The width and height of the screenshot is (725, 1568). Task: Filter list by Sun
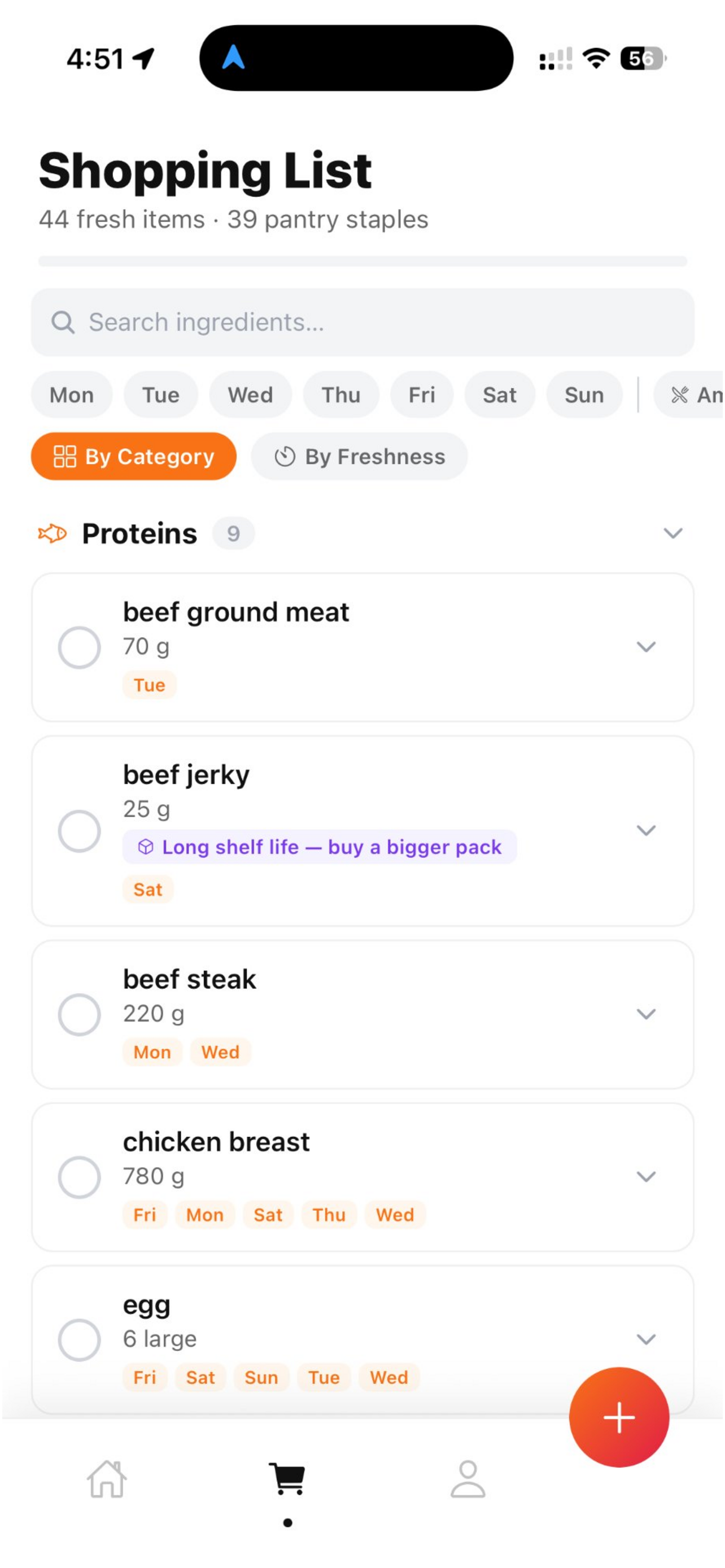tap(584, 395)
